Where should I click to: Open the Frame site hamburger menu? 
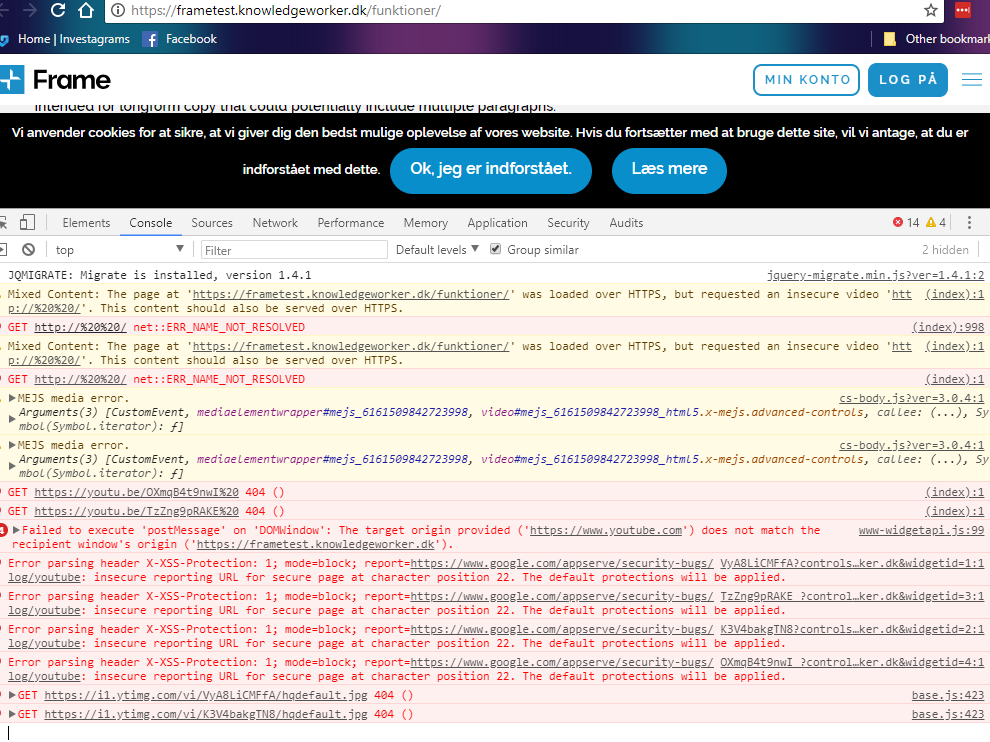[x=971, y=80]
